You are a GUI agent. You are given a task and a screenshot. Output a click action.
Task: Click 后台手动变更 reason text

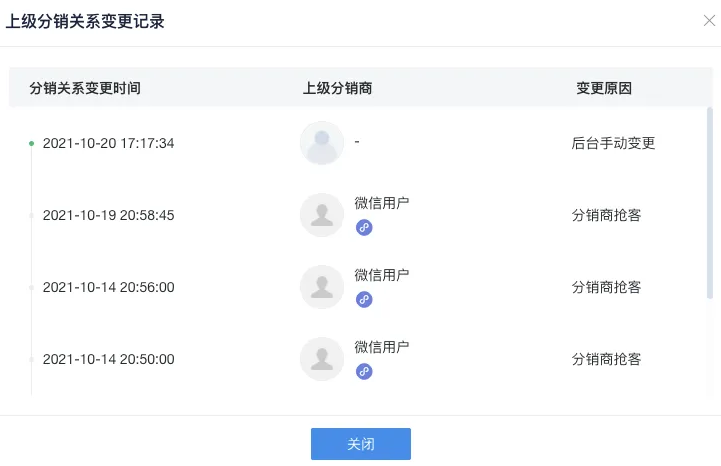[x=613, y=143]
